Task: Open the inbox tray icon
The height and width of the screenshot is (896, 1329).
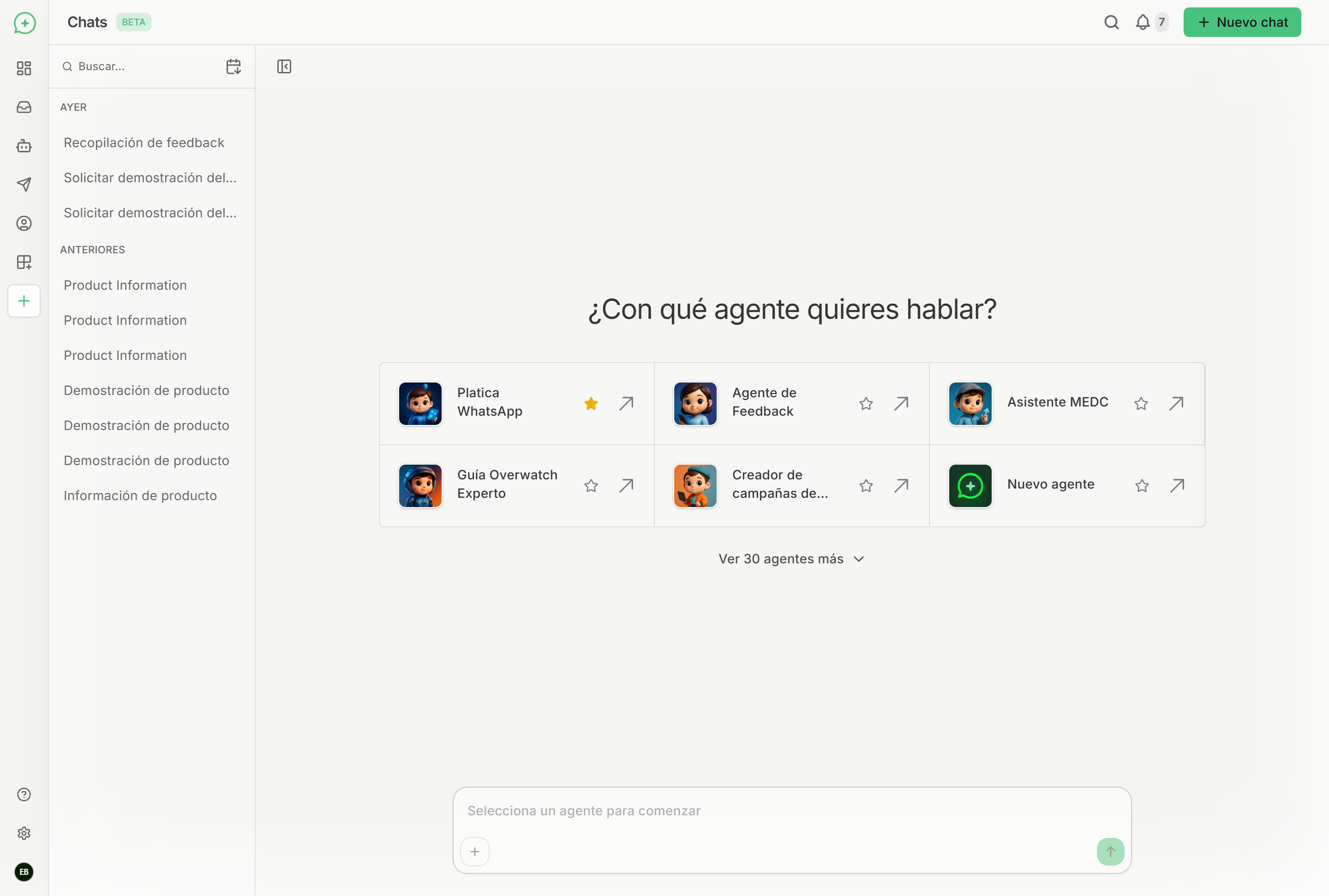Action: 24,108
